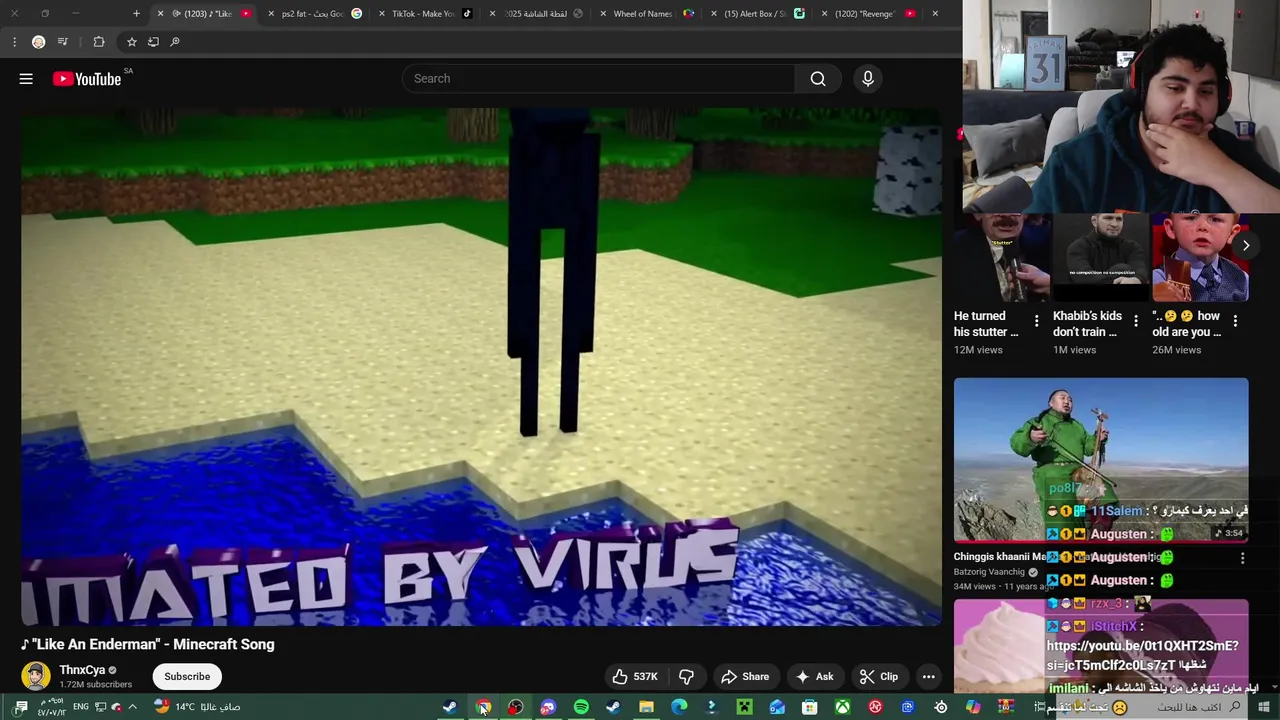Image resolution: width=1280 pixels, height=720 pixels.
Task: Subscribe to the ThnxCya channel
Action: [187, 677]
